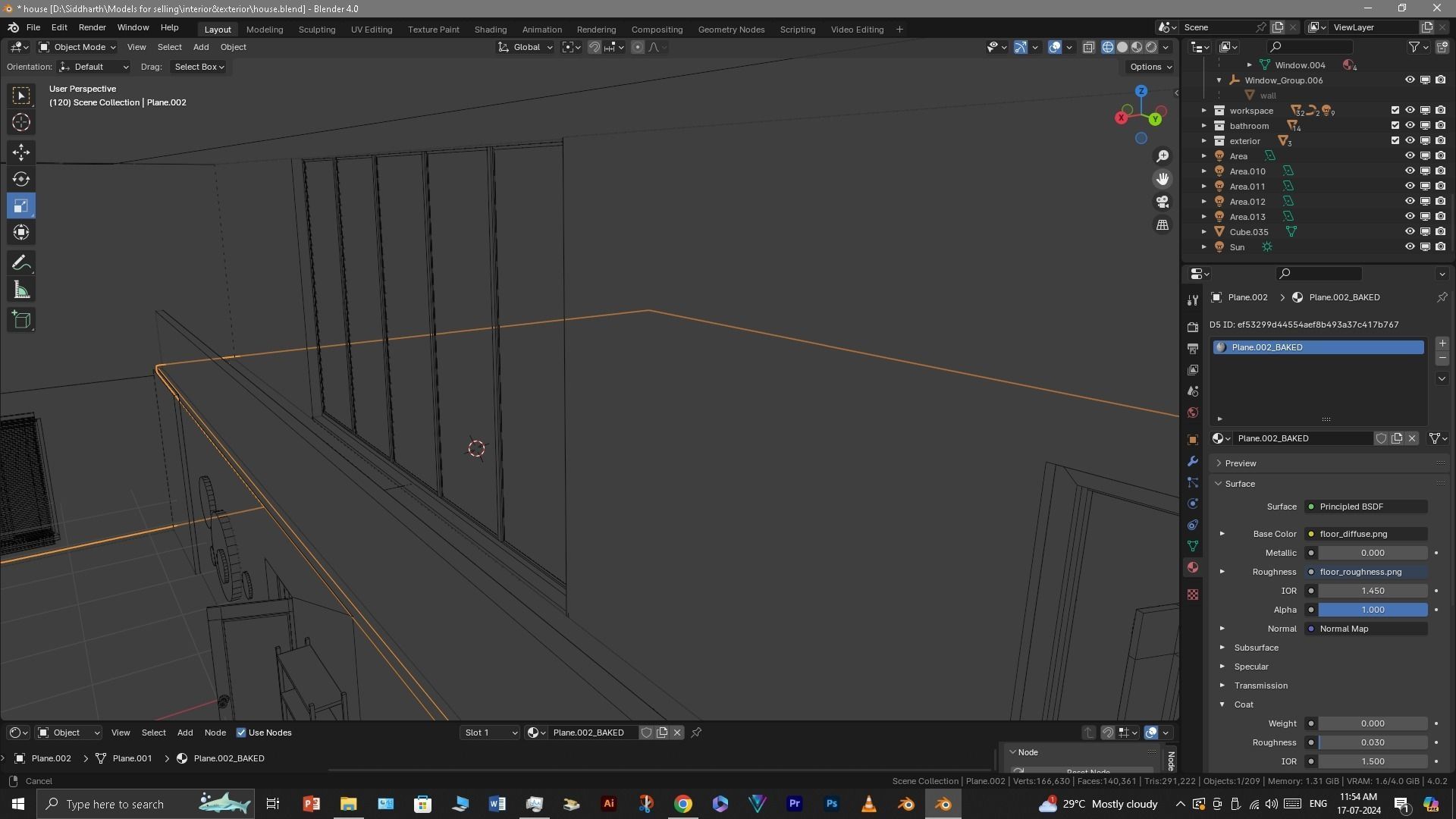Viewport: 1456px width, 819px height.
Task: Select the Measure tool
Action: [21, 290]
